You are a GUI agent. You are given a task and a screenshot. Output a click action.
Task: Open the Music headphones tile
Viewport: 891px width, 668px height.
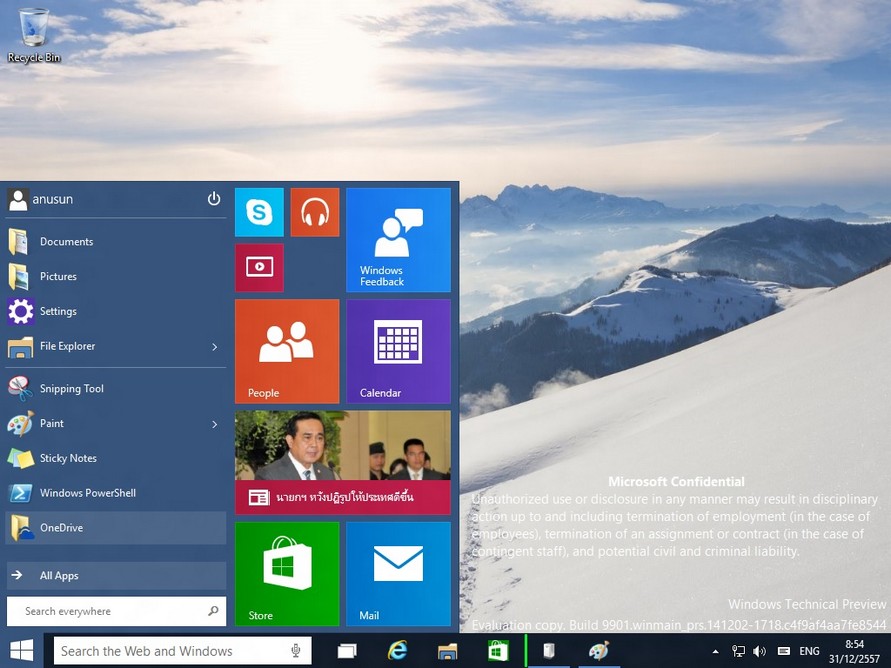tap(315, 212)
